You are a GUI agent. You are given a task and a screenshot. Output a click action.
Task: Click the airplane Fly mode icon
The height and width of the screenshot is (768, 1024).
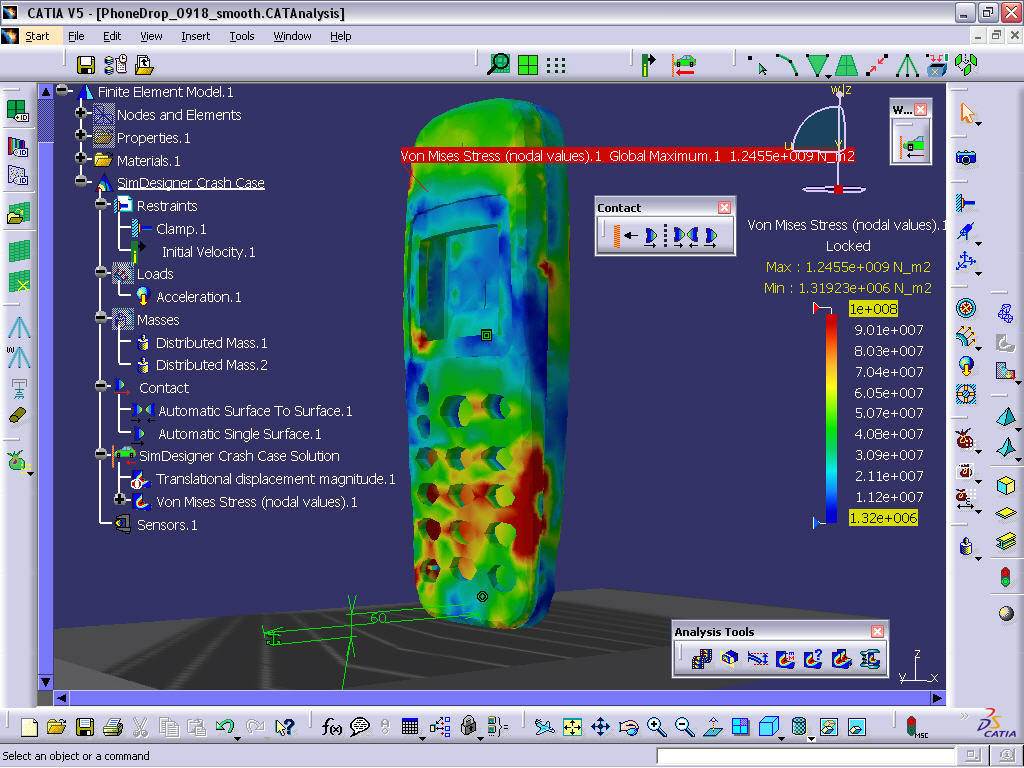point(544,727)
